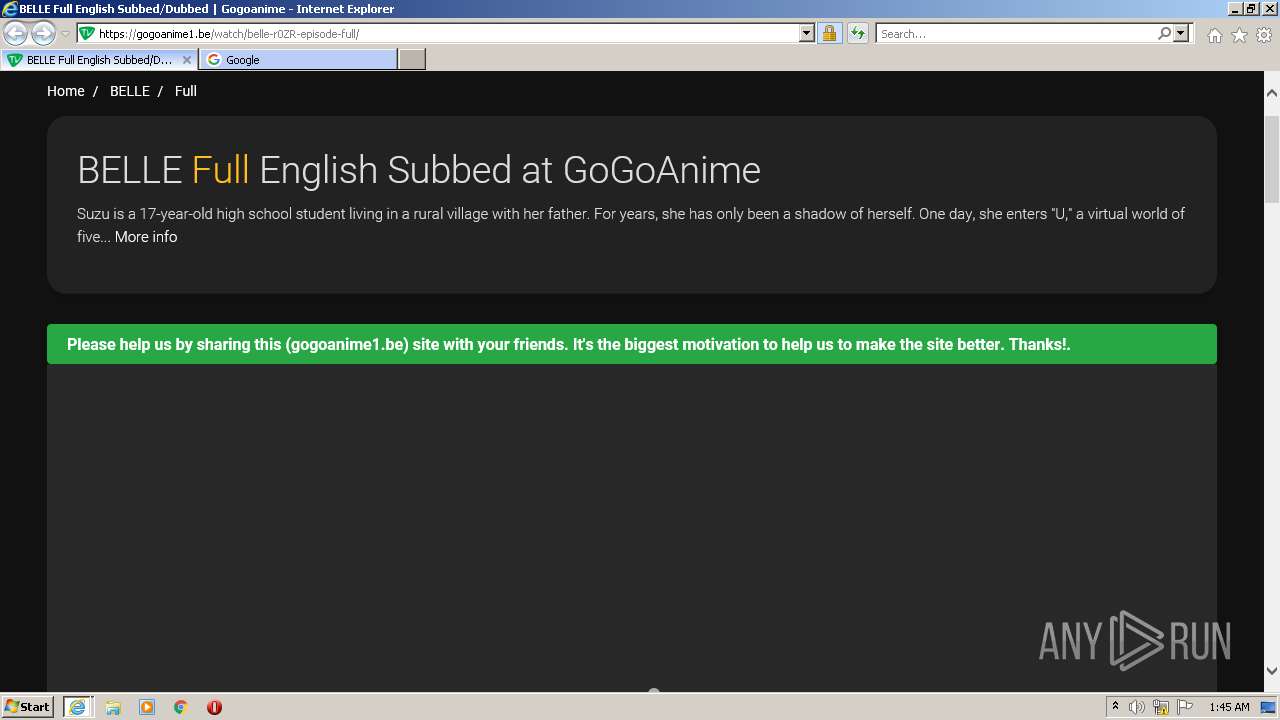Click the magnifier search icon

point(1164,34)
